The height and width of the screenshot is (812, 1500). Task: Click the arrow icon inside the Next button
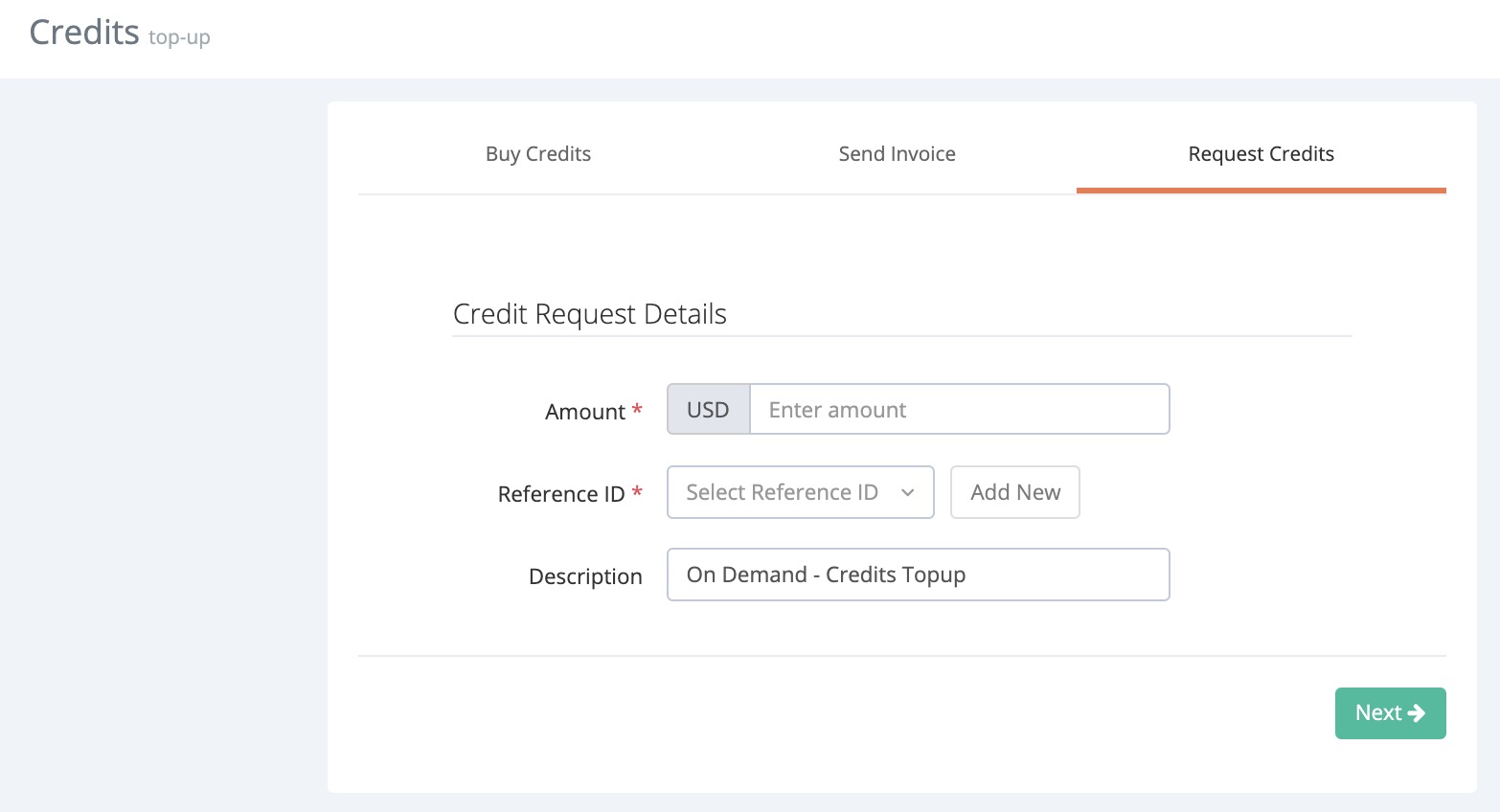pos(1417,713)
